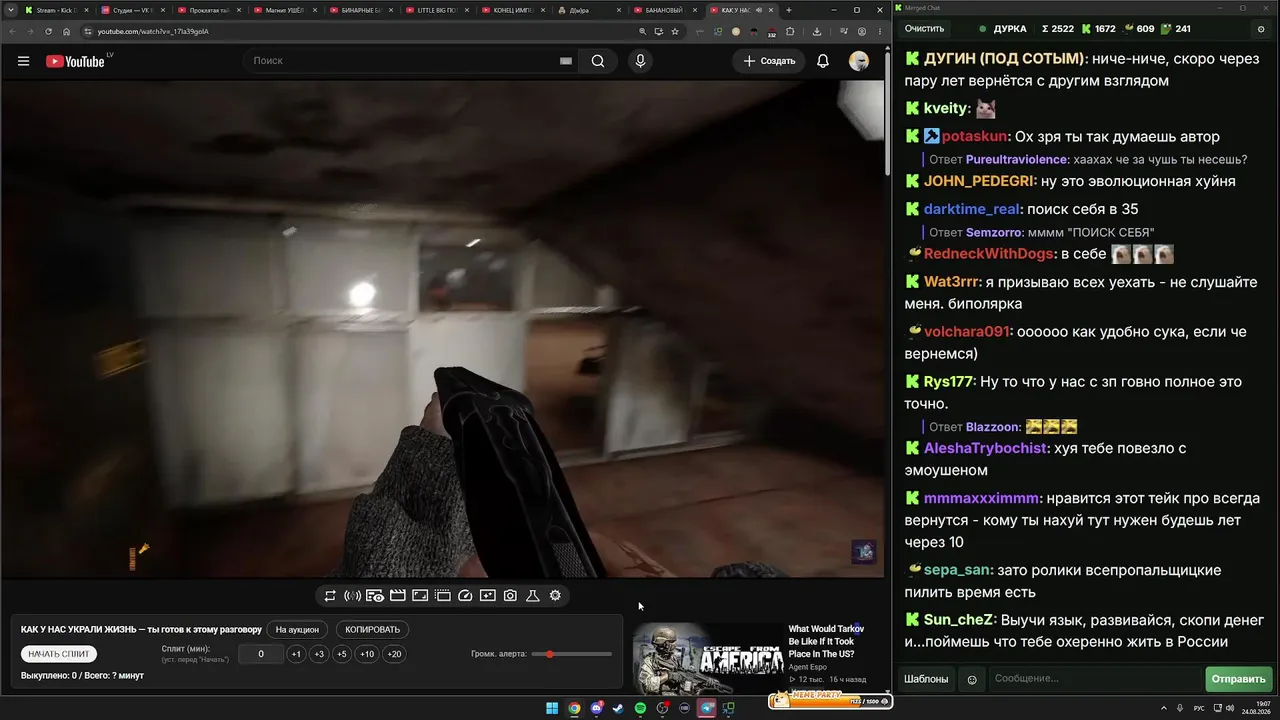Switch to the 'Студия — VK' tab

pyautogui.click(x=133, y=10)
